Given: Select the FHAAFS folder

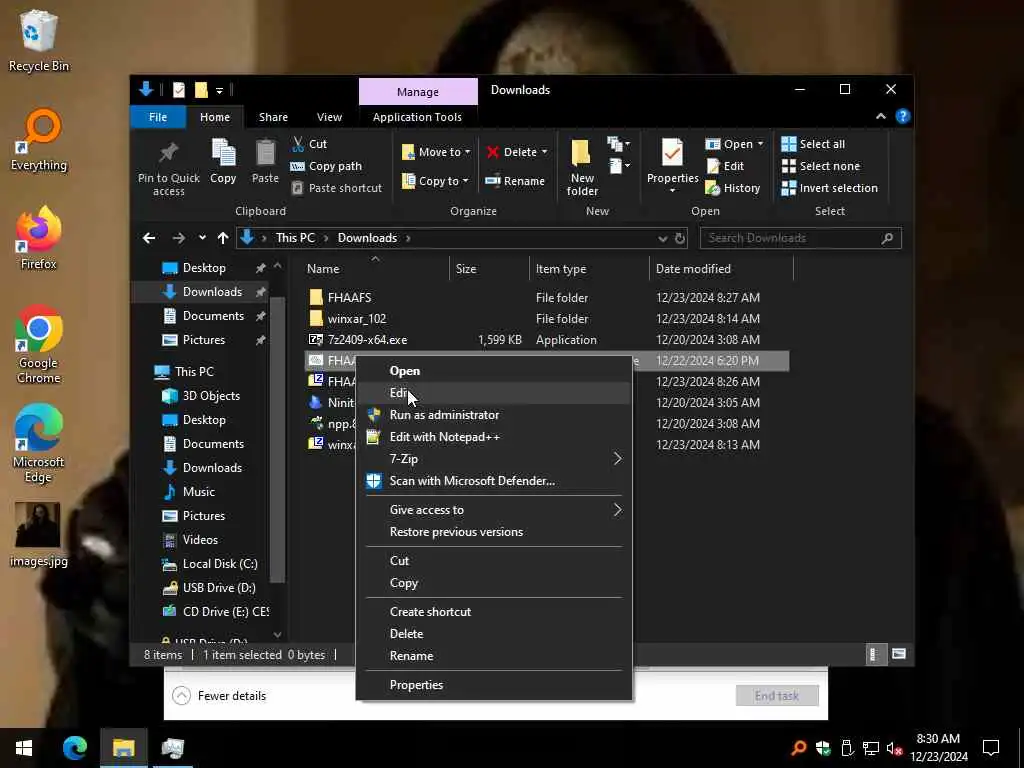Looking at the screenshot, I should [x=349, y=298].
